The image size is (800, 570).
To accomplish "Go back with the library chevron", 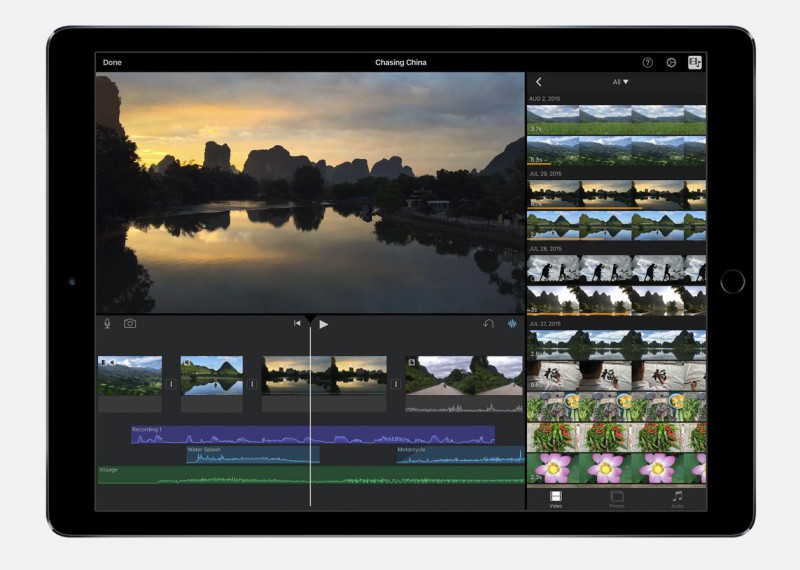I will tap(539, 82).
